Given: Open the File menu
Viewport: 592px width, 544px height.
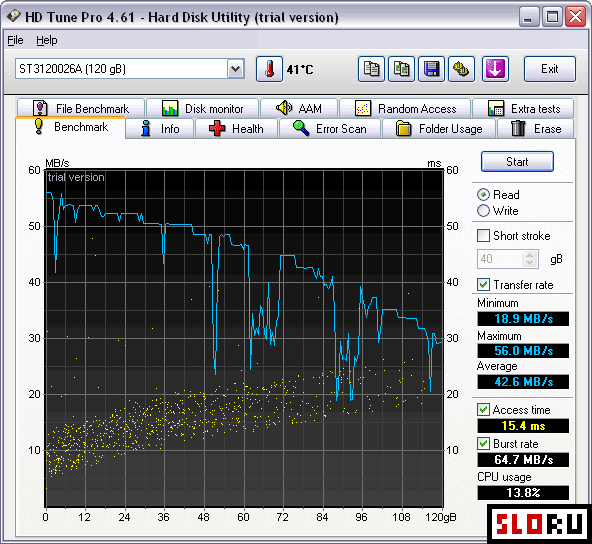Looking at the screenshot, I should tap(15, 40).
